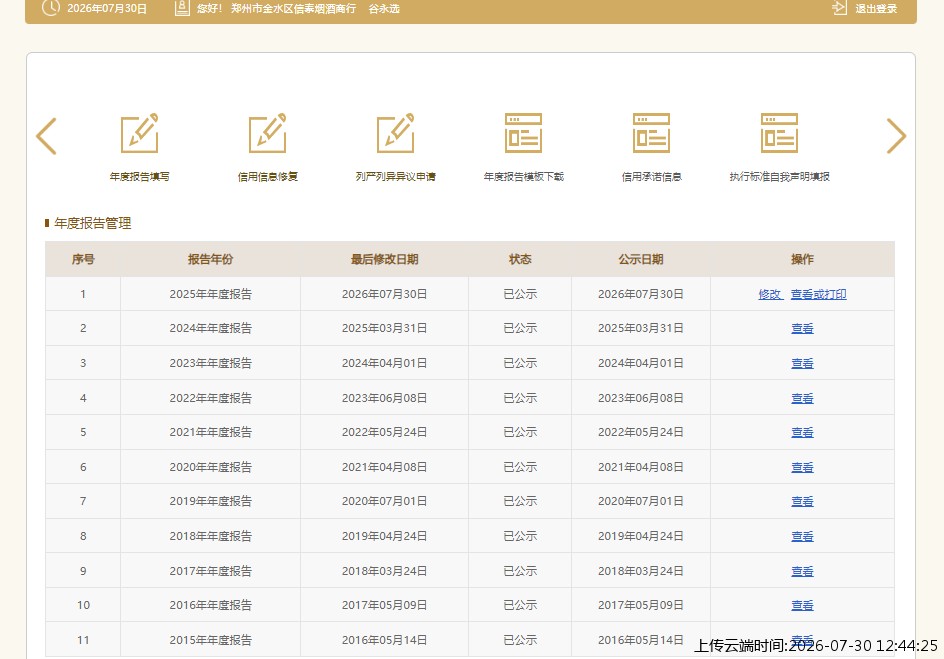This screenshot has width=944, height=659.
Task: View the 2019年年度报告 via 查看
Action: (803, 501)
